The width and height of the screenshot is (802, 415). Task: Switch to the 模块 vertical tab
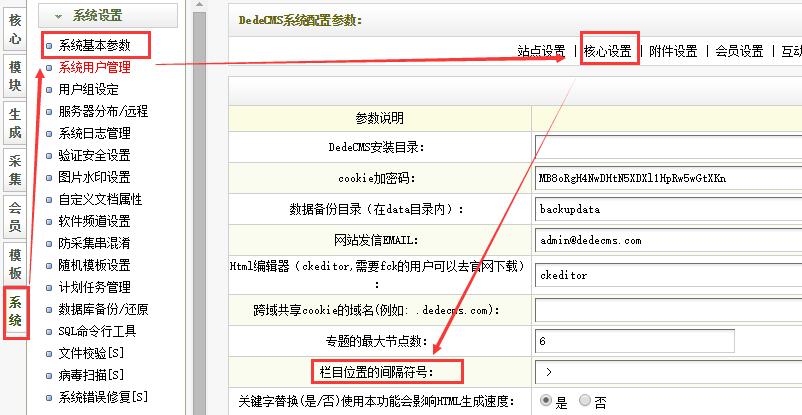(15, 76)
